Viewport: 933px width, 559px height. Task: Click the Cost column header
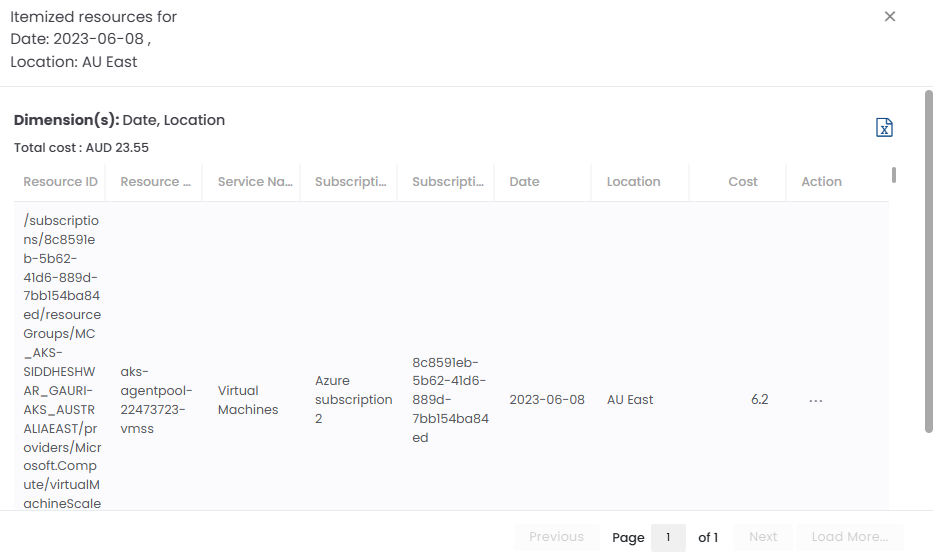(742, 182)
